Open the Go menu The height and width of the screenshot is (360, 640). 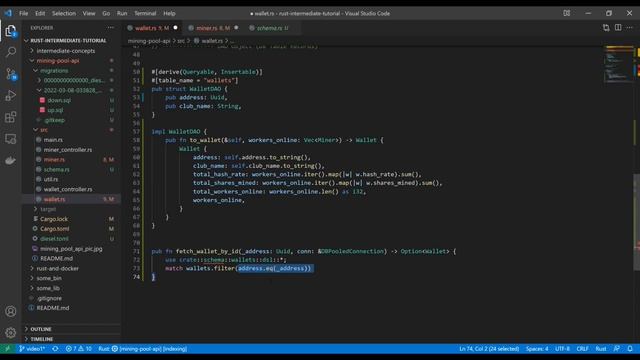pos(106,13)
